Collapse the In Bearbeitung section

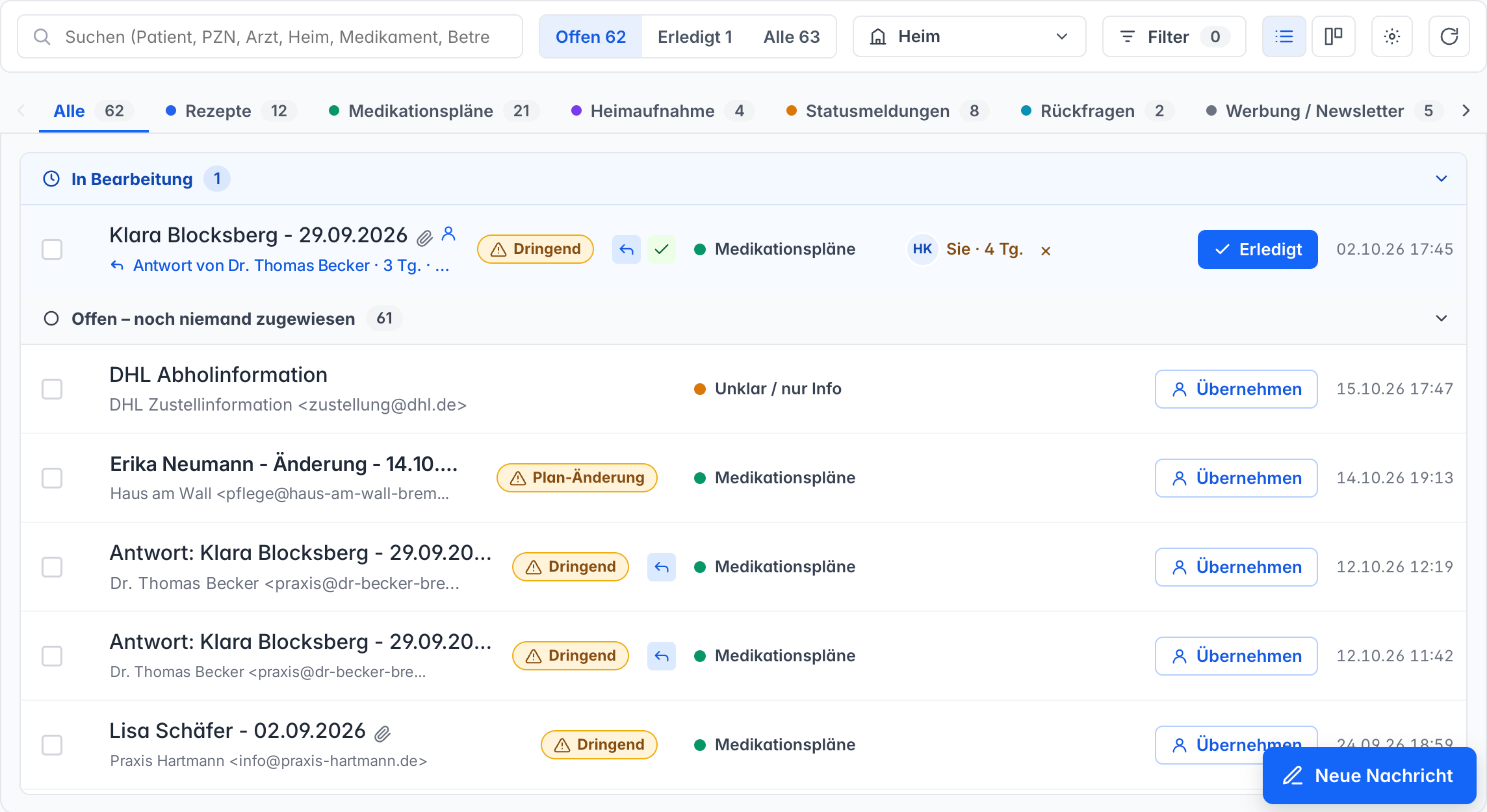point(1441,179)
